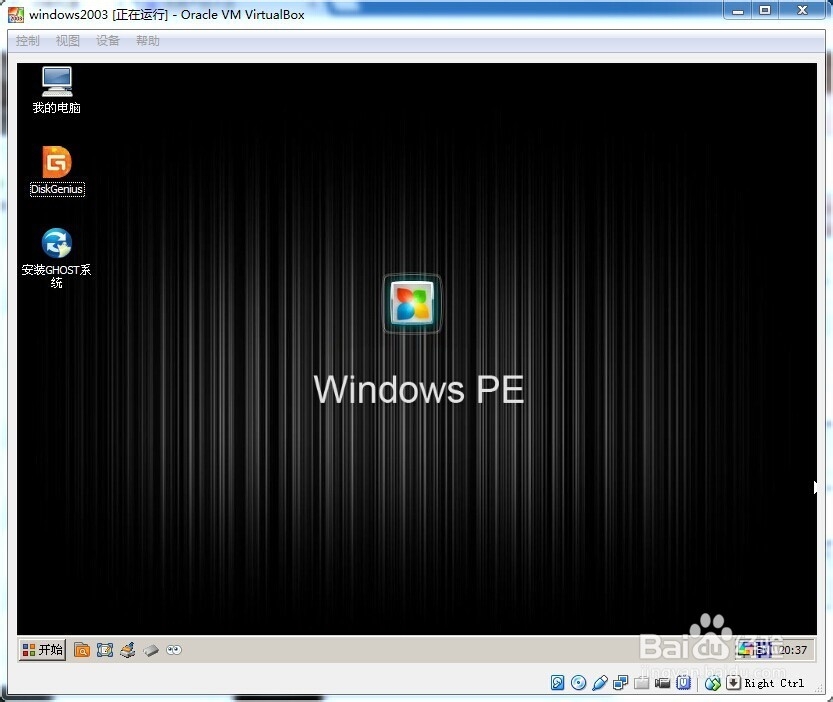Open the 视图 menu
This screenshot has height=702, width=833.
point(67,41)
